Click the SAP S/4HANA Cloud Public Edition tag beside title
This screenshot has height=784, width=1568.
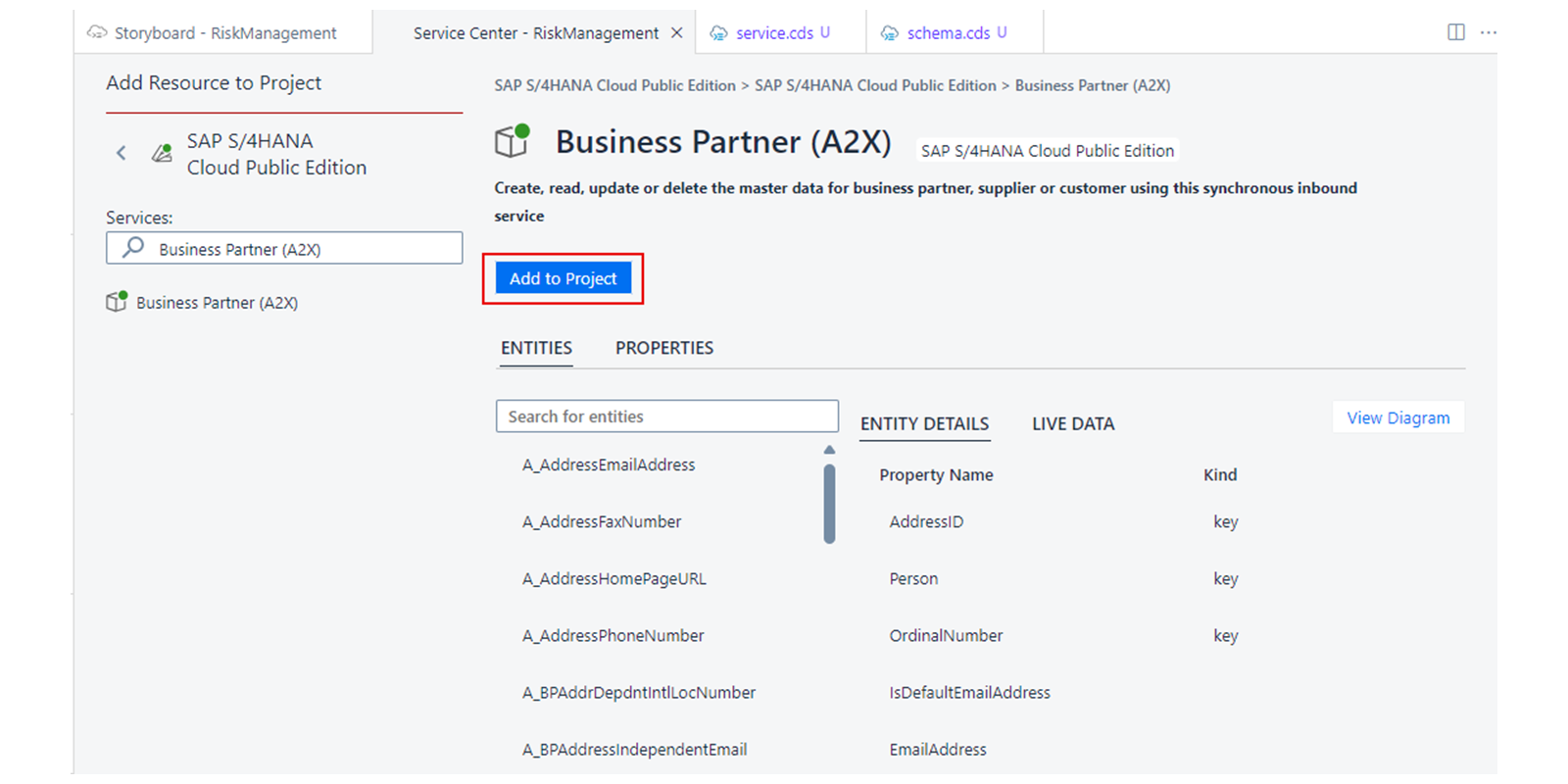(1048, 151)
